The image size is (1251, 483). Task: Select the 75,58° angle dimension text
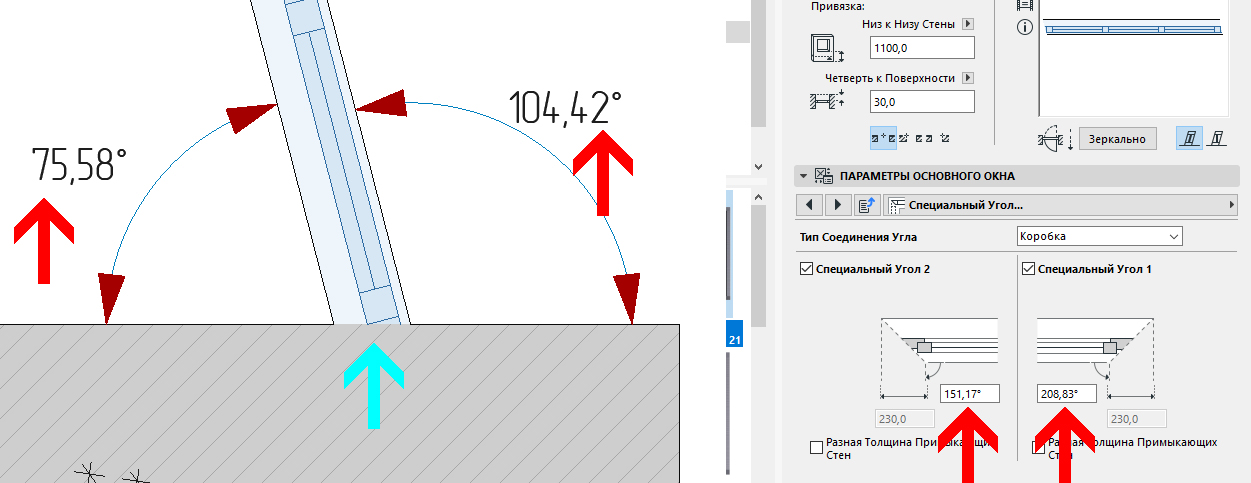click(79, 164)
